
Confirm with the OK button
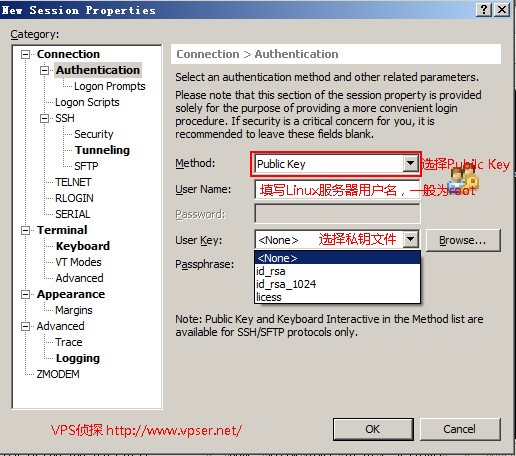[x=373, y=429]
